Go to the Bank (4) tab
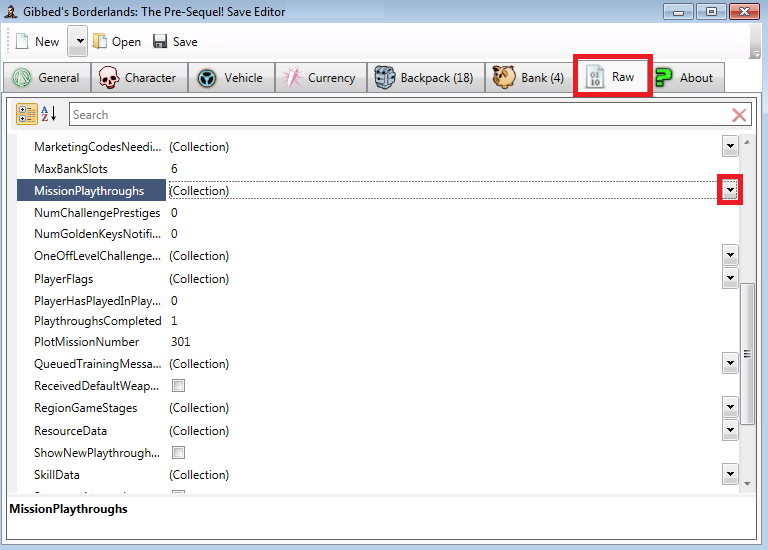The image size is (768, 550). pos(529,77)
